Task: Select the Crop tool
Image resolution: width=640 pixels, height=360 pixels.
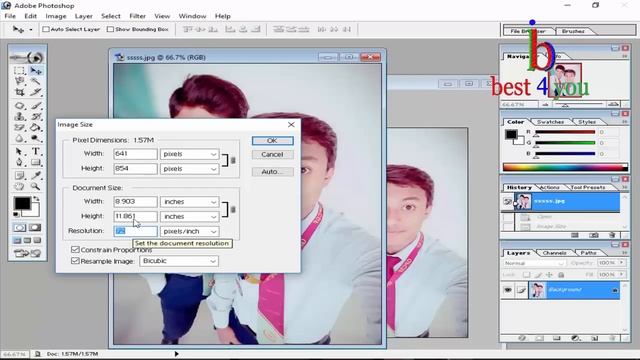Action: tap(19, 92)
